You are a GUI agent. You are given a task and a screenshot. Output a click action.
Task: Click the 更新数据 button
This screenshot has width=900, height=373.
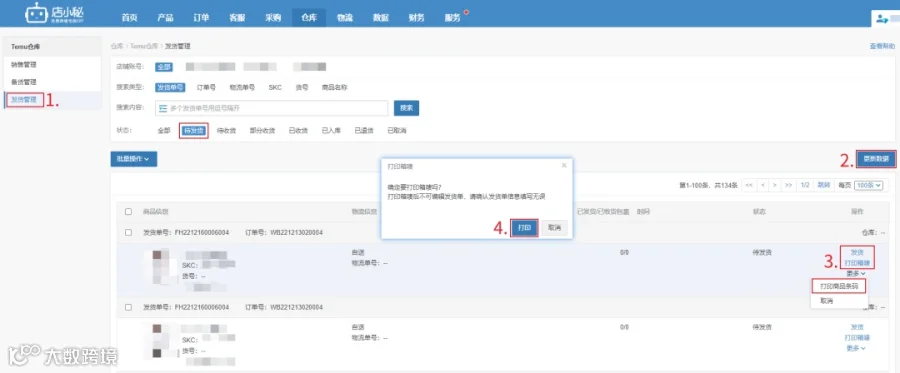coord(876,159)
